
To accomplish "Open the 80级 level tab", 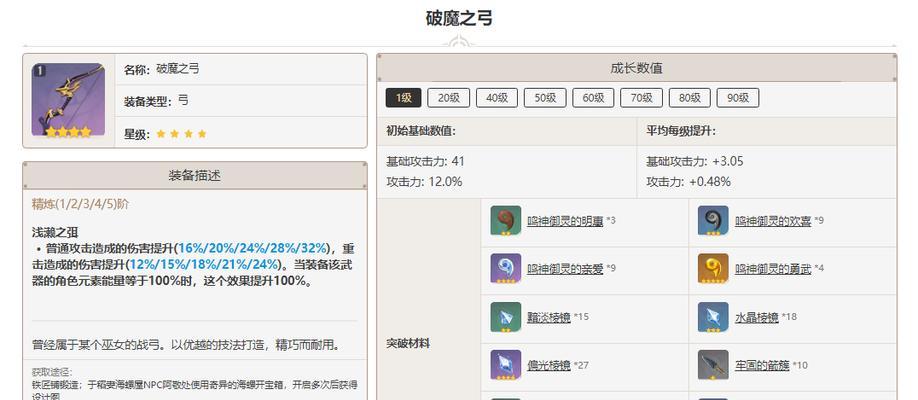I will pos(690,98).
